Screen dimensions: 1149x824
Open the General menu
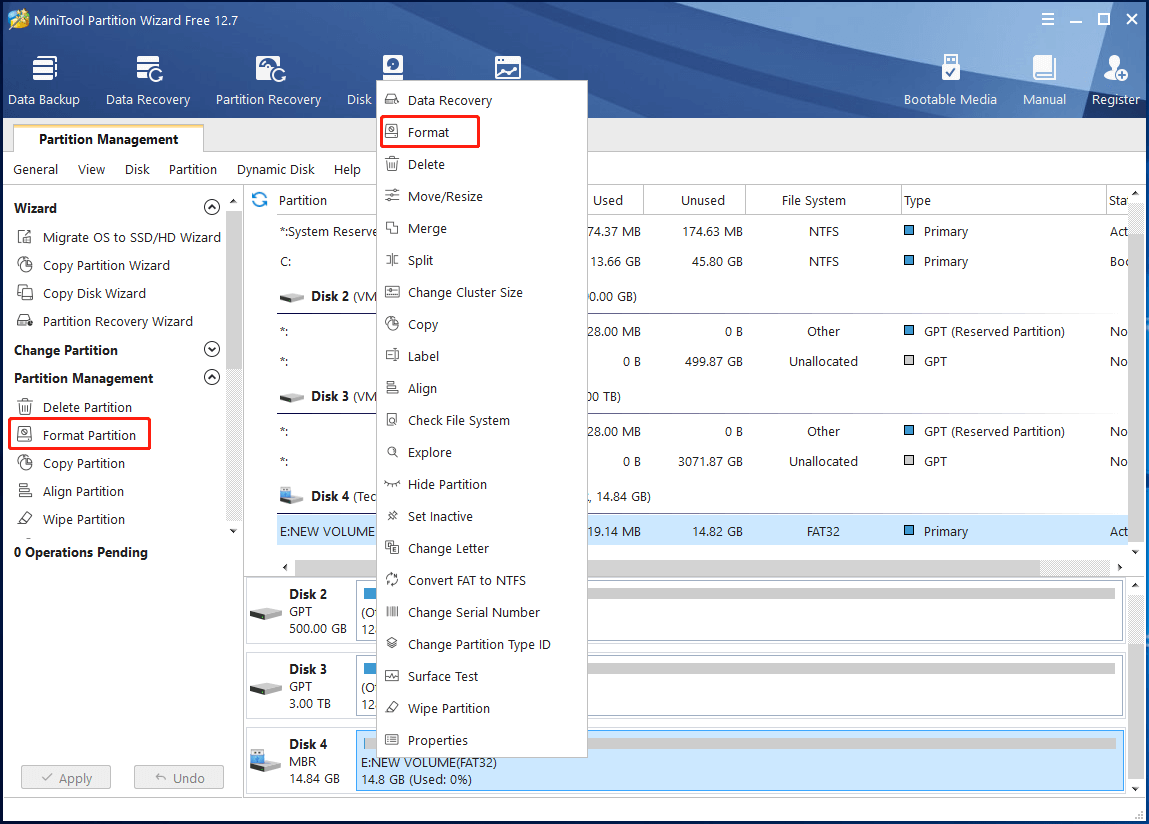pyautogui.click(x=35, y=169)
